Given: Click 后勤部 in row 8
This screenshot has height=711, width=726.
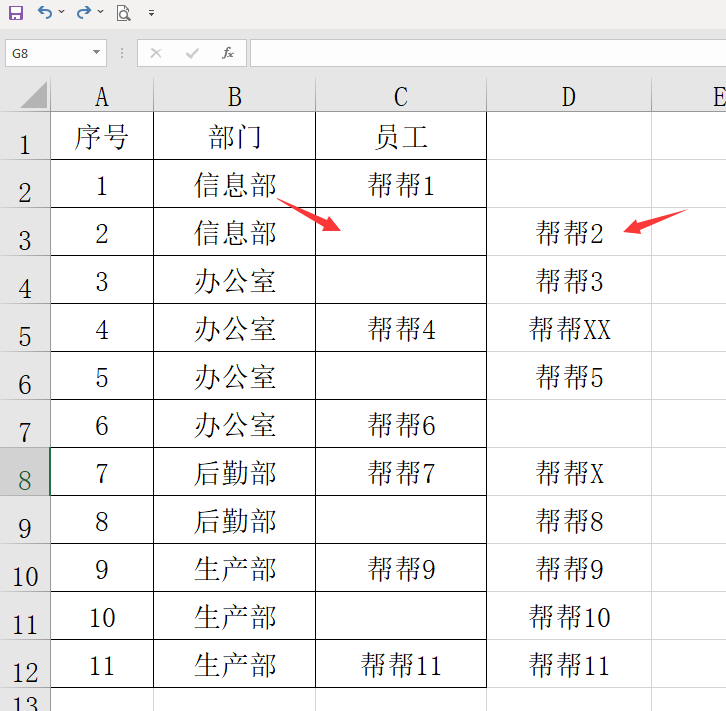Looking at the screenshot, I should [234, 472].
